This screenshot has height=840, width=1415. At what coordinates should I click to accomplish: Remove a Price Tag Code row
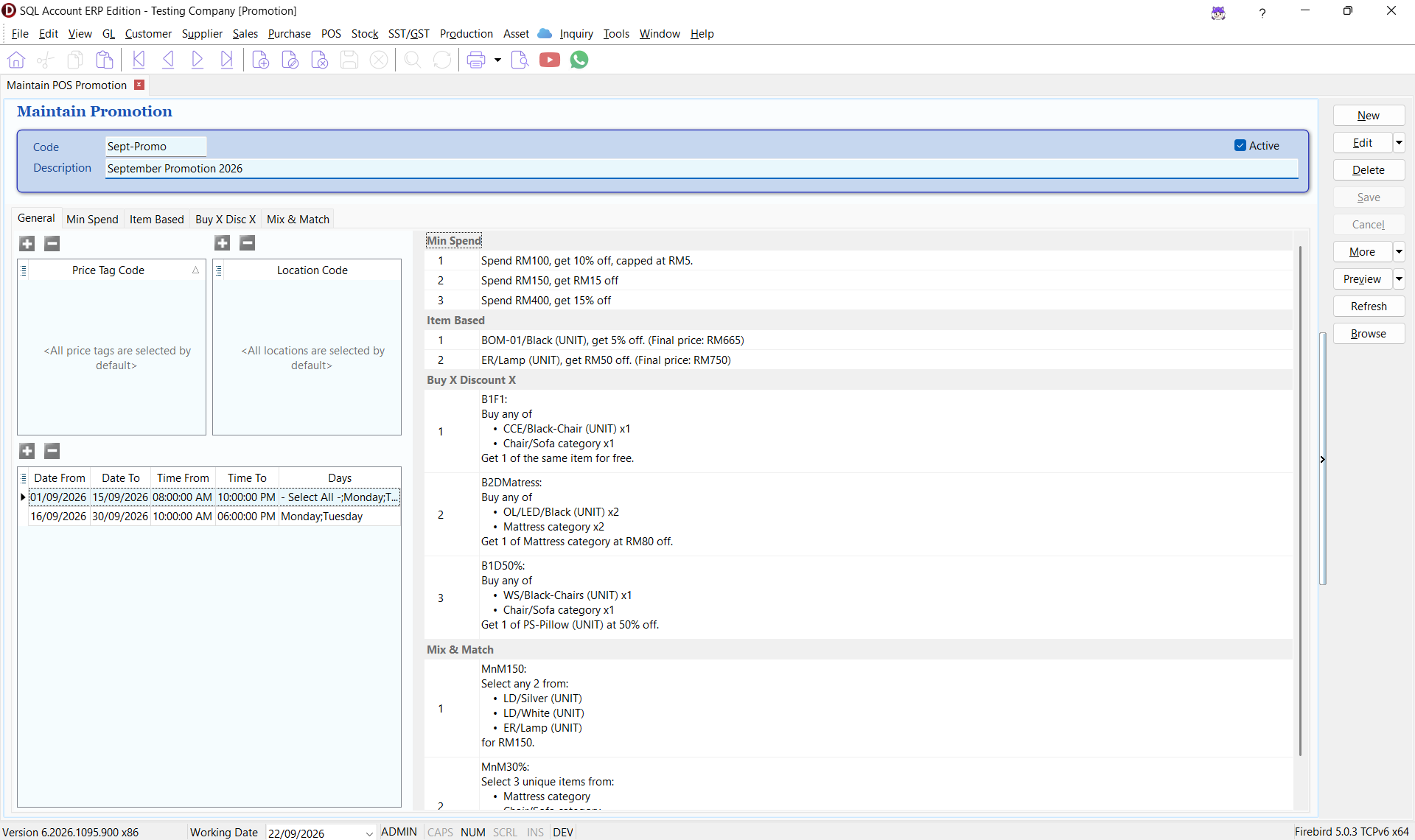[52, 243]
